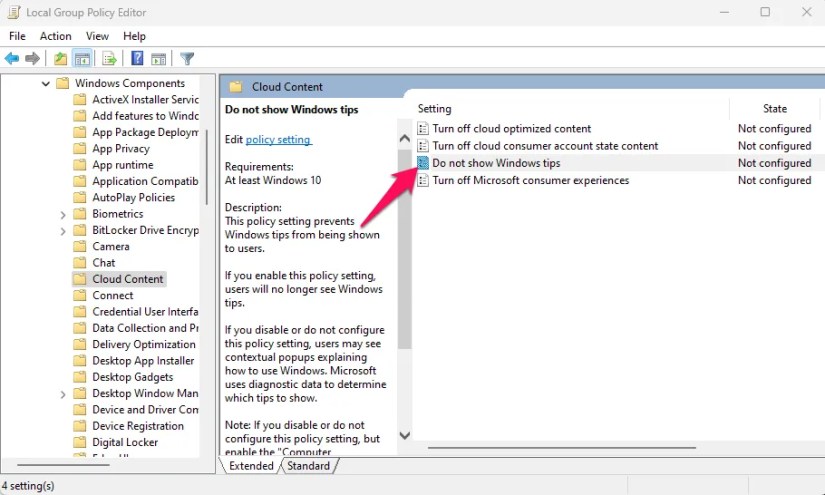Open Help via the question-mark toolbar icon
Viewport: 825px width, 495px height.
(x=137, y=58)
